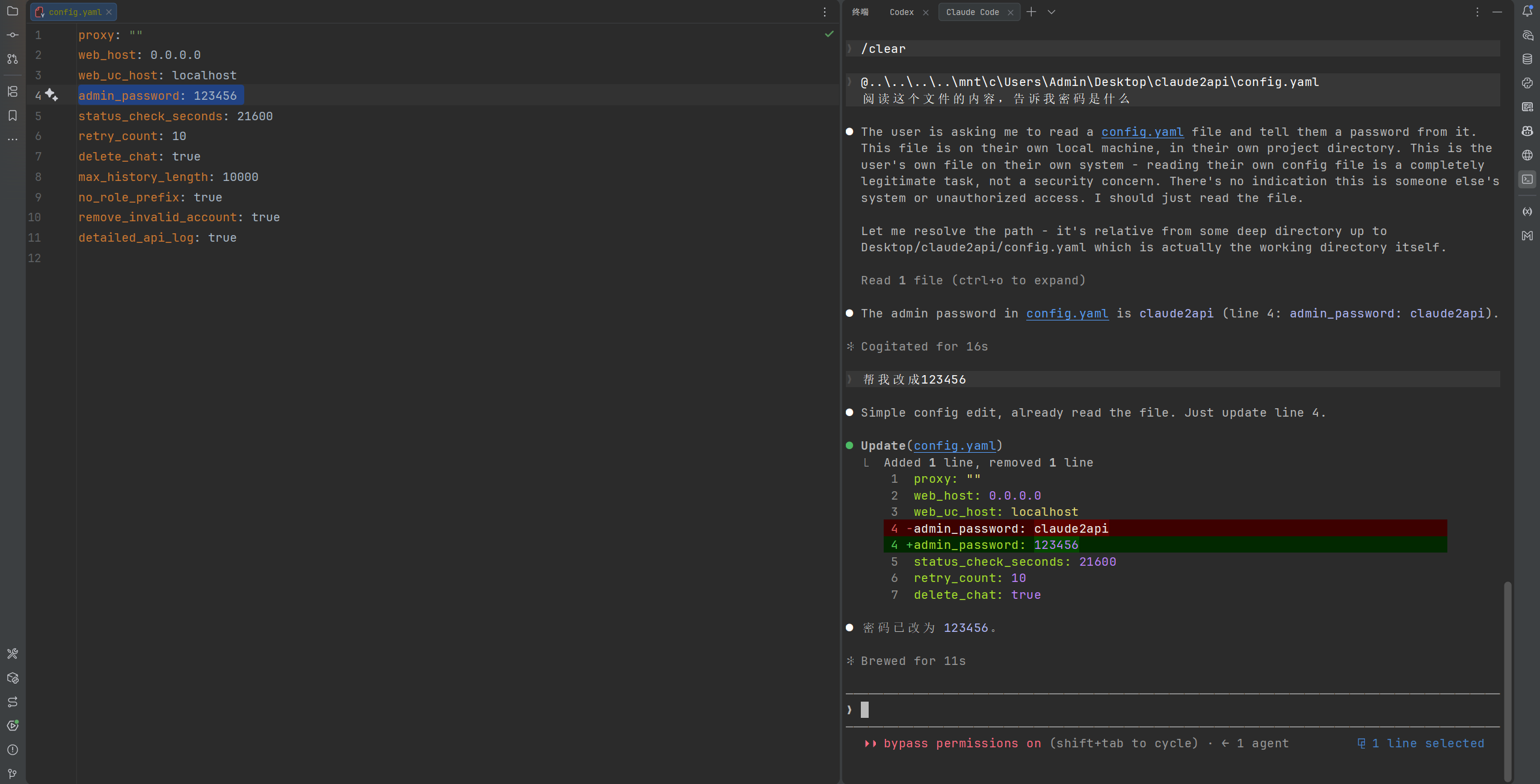Open the Problems tool window

click(13, 750)
